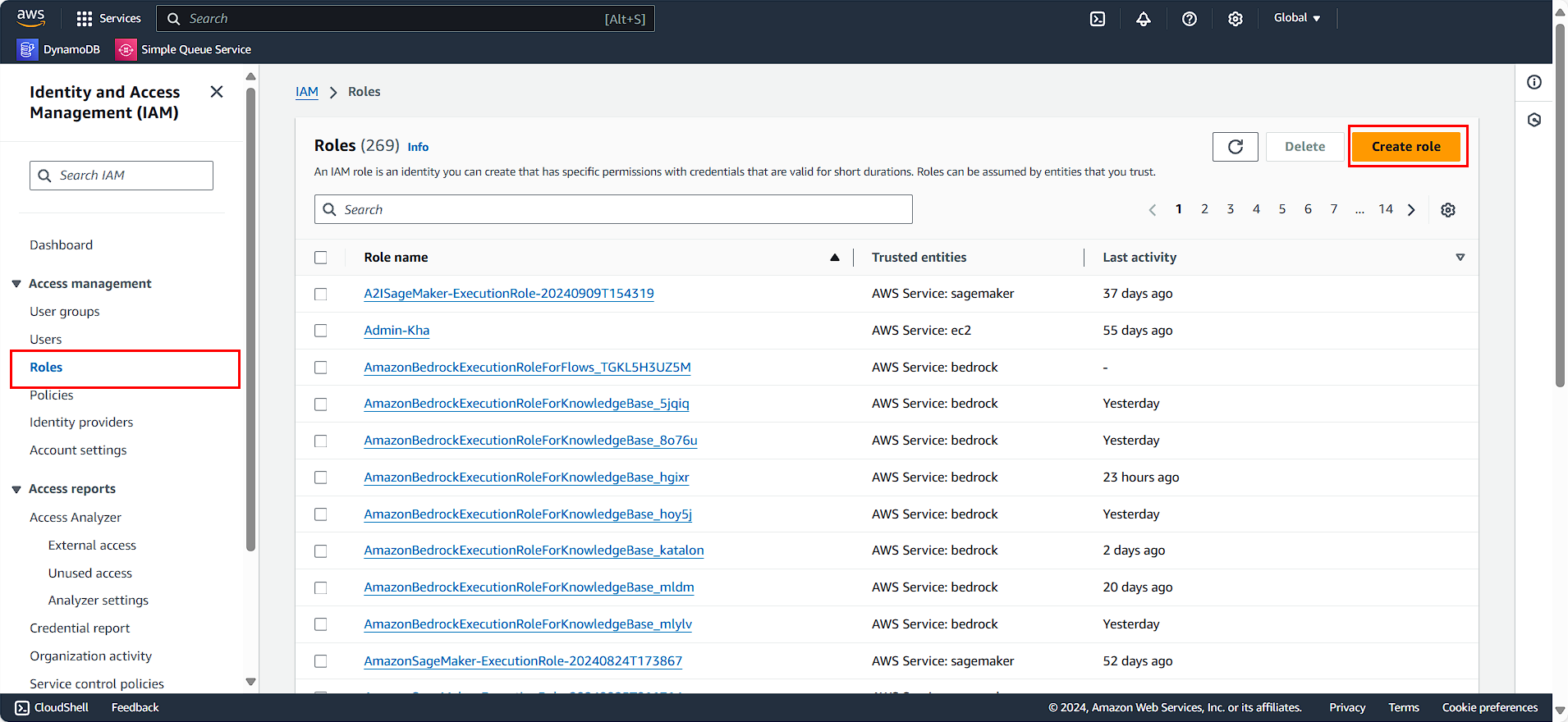This screenshot has height=722, width=1568.
Task: Open the Admin-Kha role link
Action: click(397, 331)
